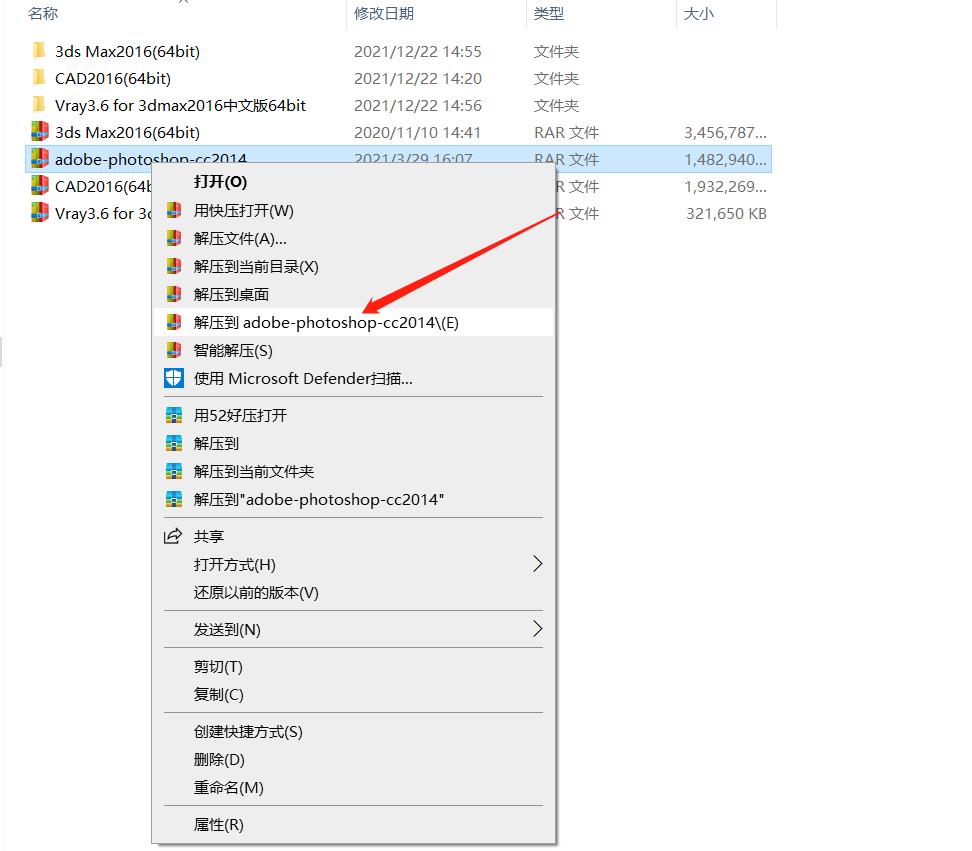
Task: Click the adobe-photoshop-cc2014 RAR archive icon
Action: (39, 158)
